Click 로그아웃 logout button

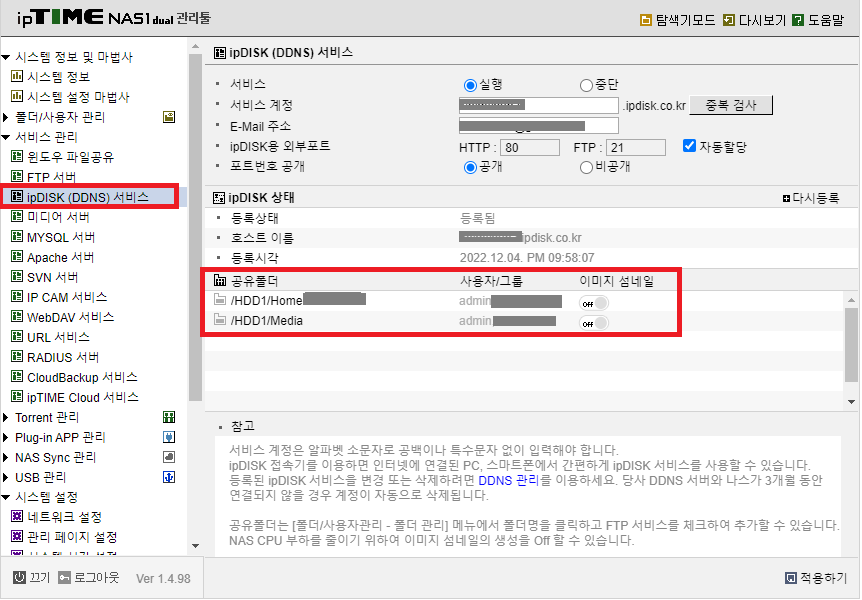pyautogui.click(x=89, y=577)
